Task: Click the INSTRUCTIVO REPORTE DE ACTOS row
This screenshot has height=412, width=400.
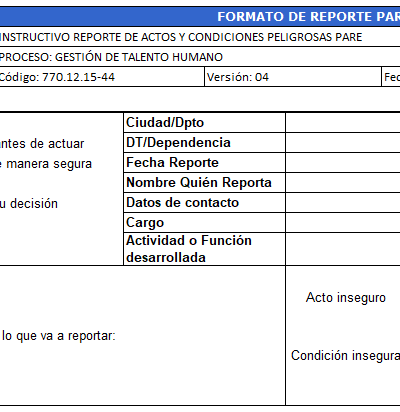Action: coord(200,37)
